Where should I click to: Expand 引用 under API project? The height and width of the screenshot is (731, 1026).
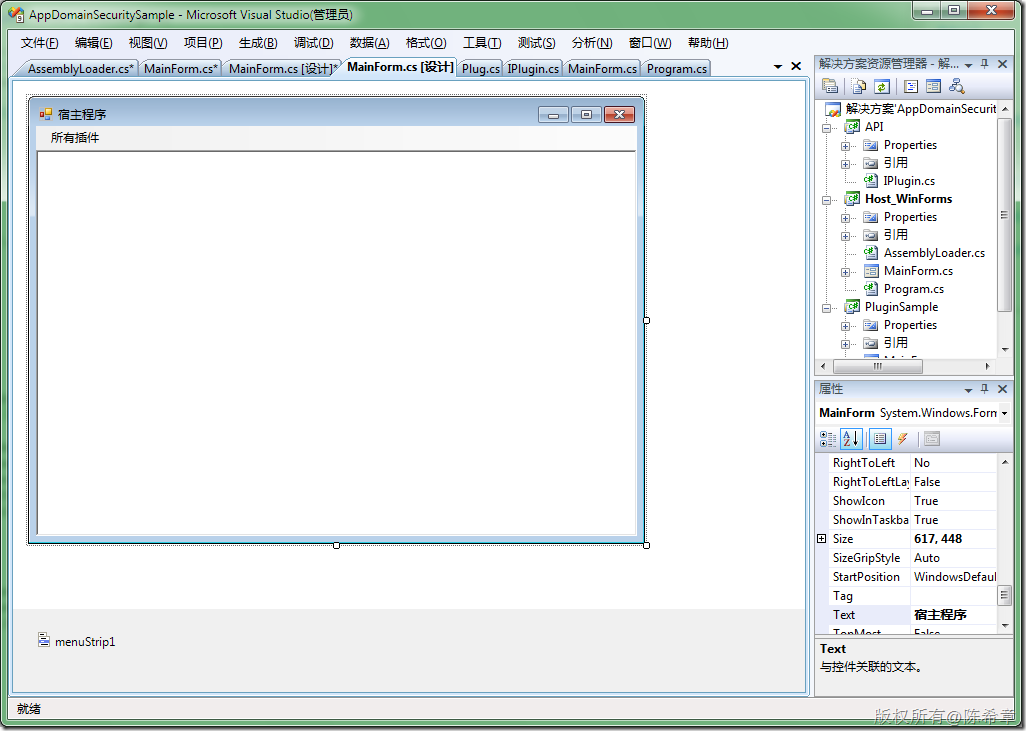845,164
